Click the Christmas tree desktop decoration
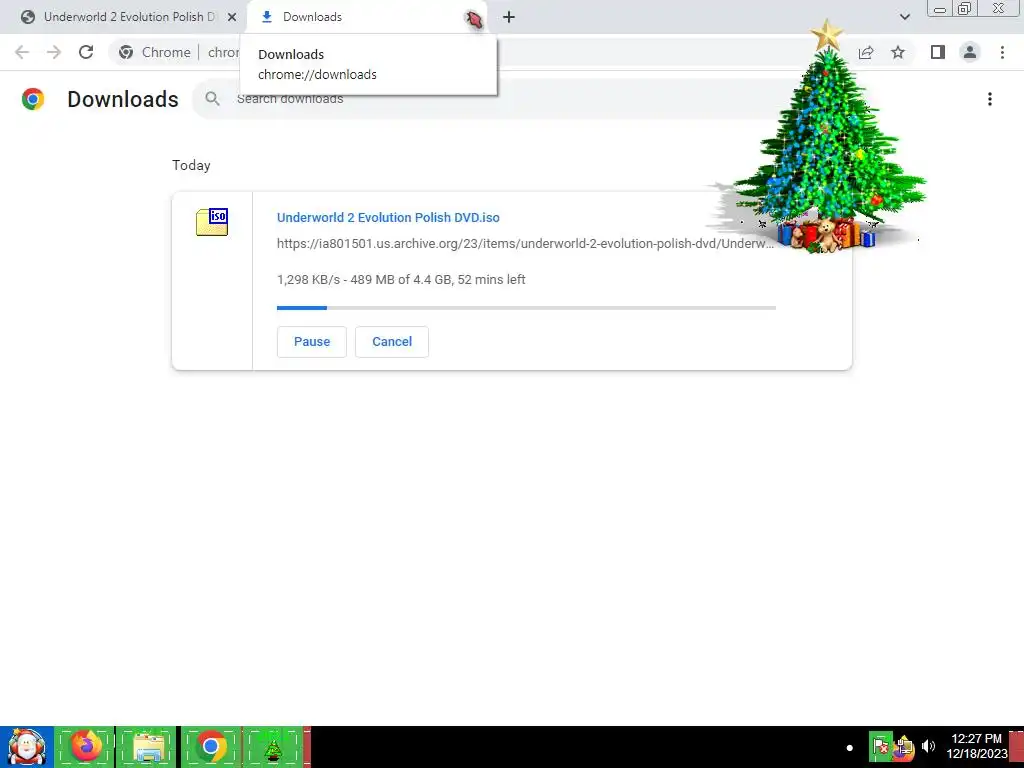Image resolution: width=1024 pixels, height=768 pixels. point(826,137)
